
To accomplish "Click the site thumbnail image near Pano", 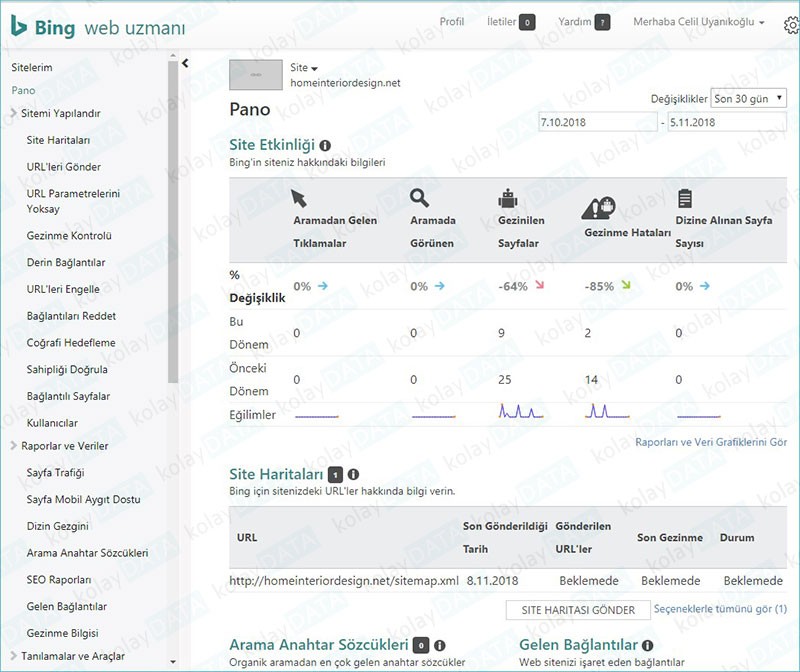I will point(255,74).
